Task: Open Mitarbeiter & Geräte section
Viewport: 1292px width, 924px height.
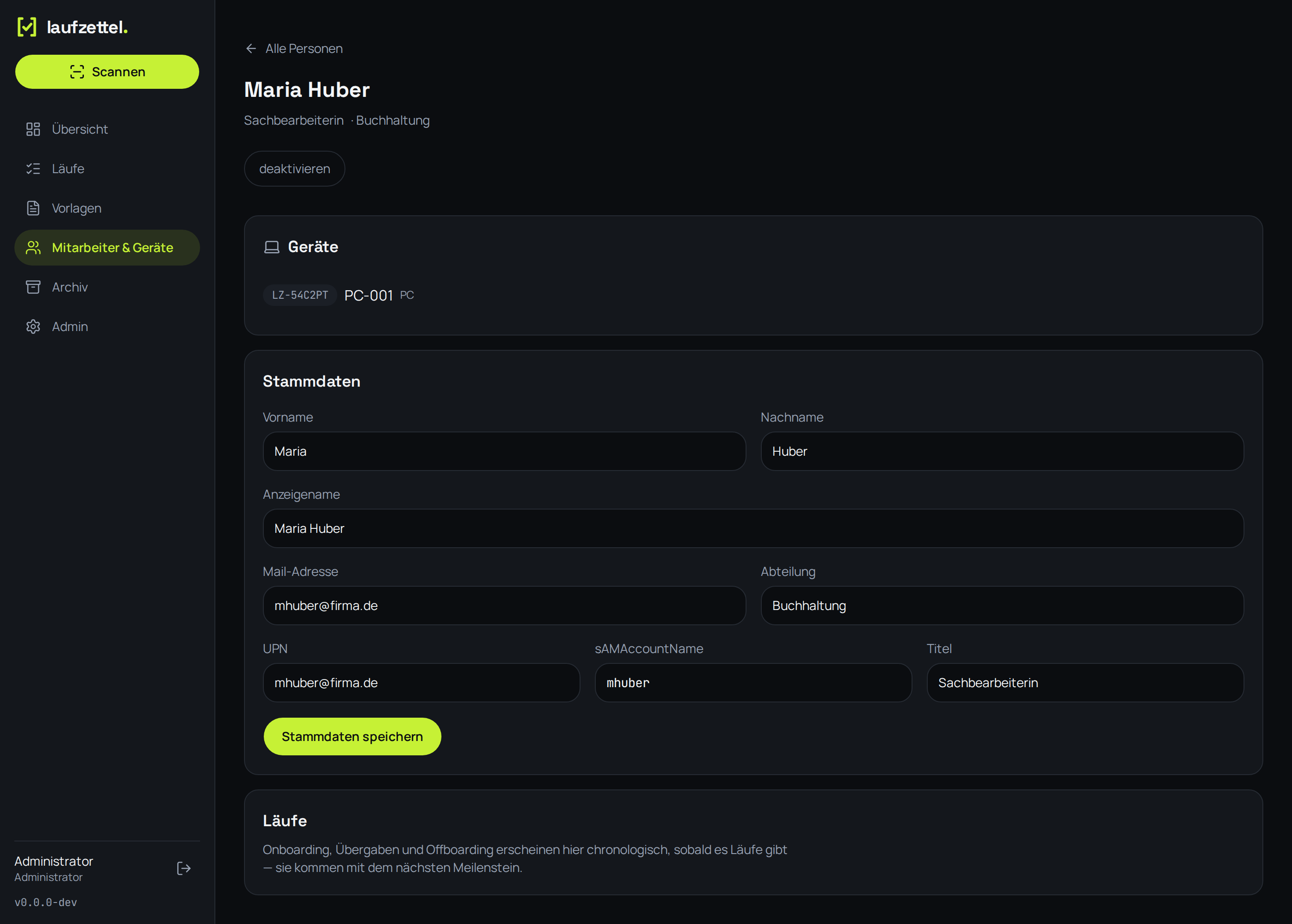Action: tap(107, 248)
